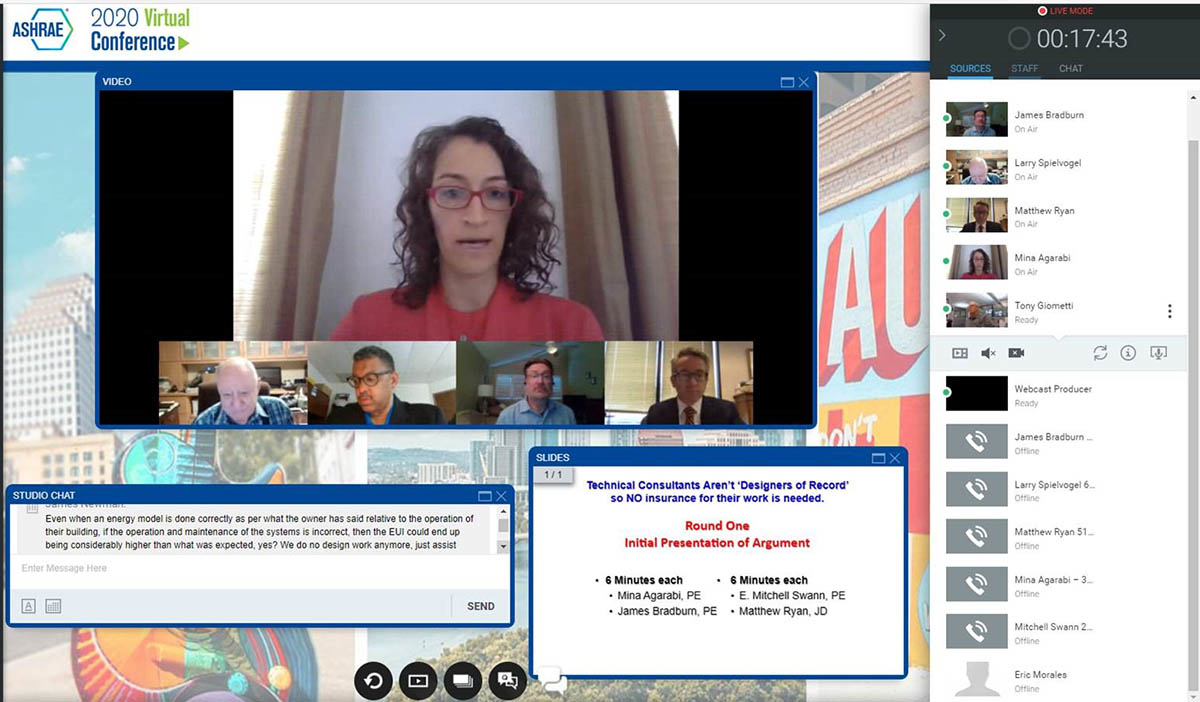Switch to the STAFF tab
The height and width of the screenshot is (702, 1200).
1024,69
